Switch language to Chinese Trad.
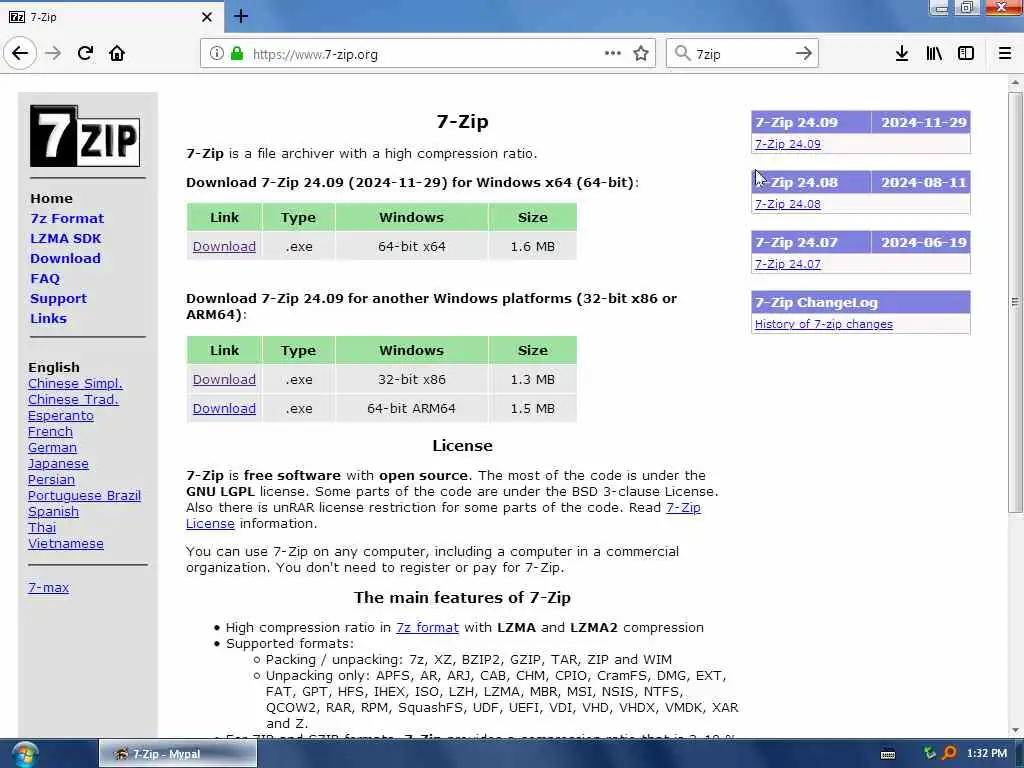The image size is (1024, 768). (x=73, y=400)
